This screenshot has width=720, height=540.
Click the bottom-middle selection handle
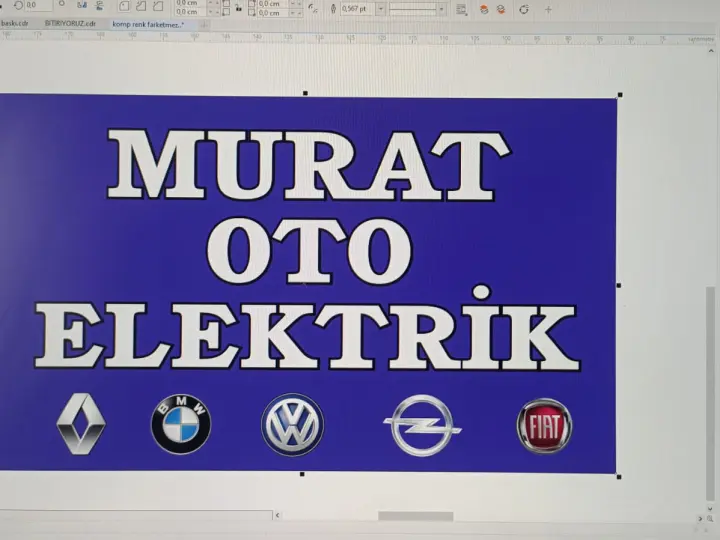(x=302, y=474)
